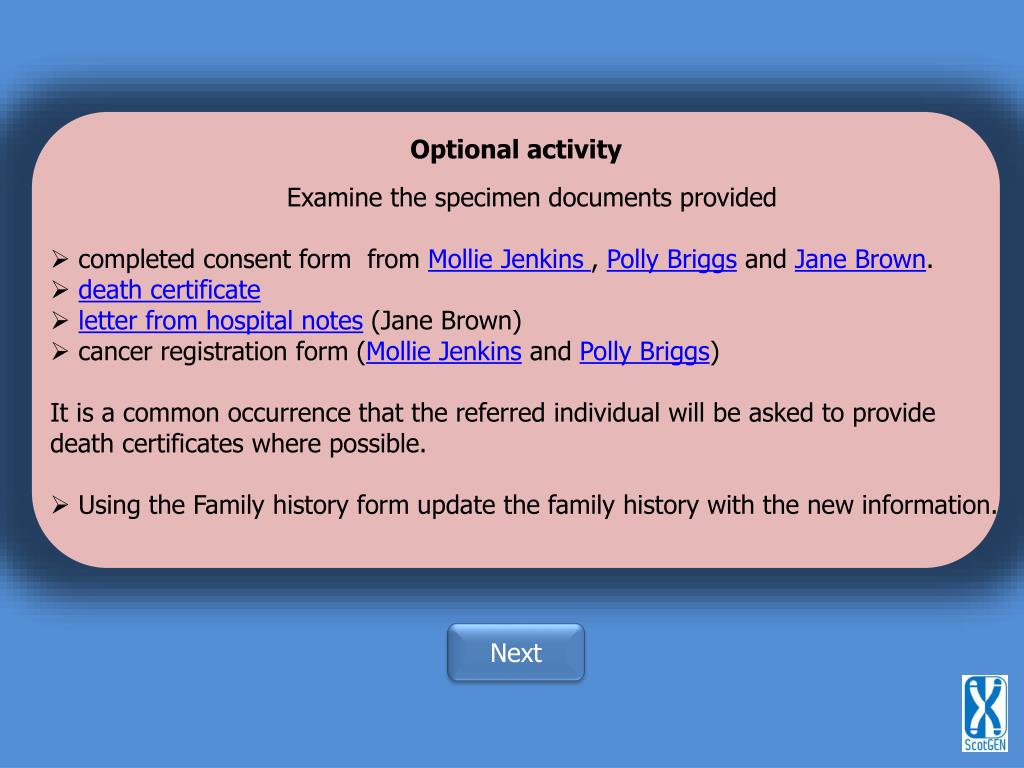
Task: Open Polly Briggs cancer registration form link
Action: [645, 352]
